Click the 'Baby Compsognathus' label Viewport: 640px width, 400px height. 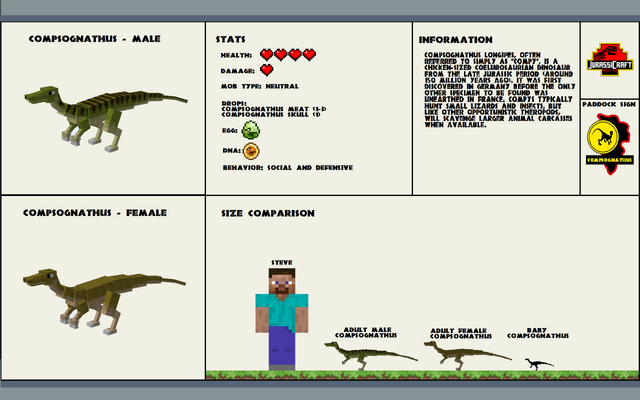tap(538, 333)
